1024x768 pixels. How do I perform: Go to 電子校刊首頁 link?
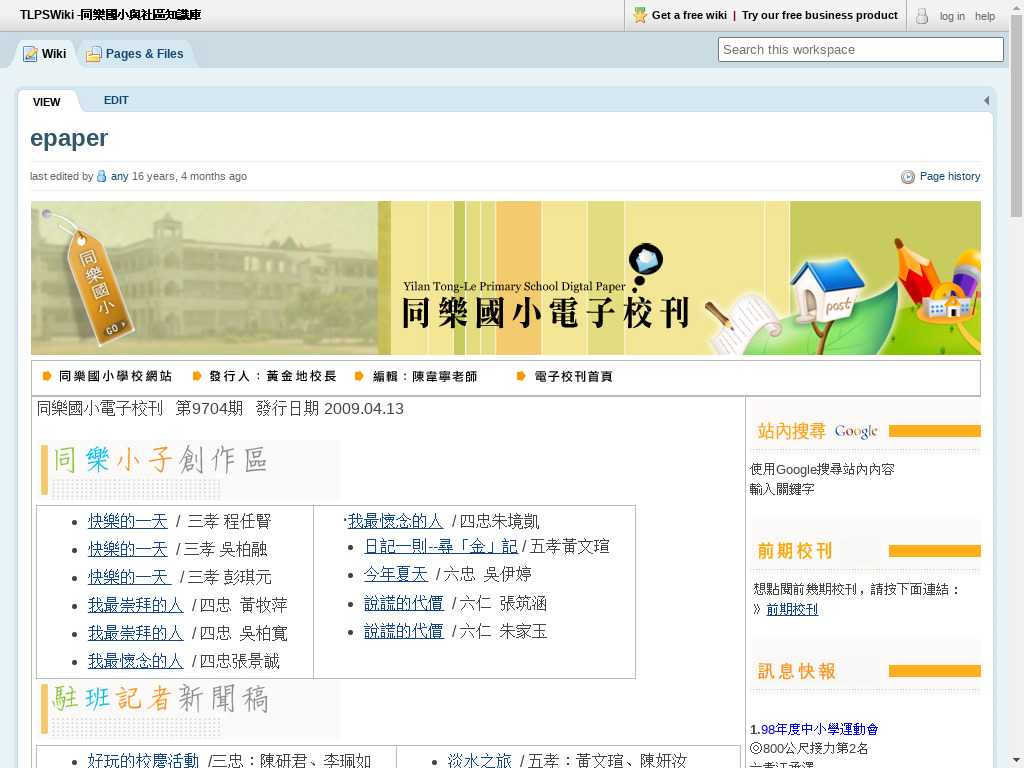[x=573, y=376]
